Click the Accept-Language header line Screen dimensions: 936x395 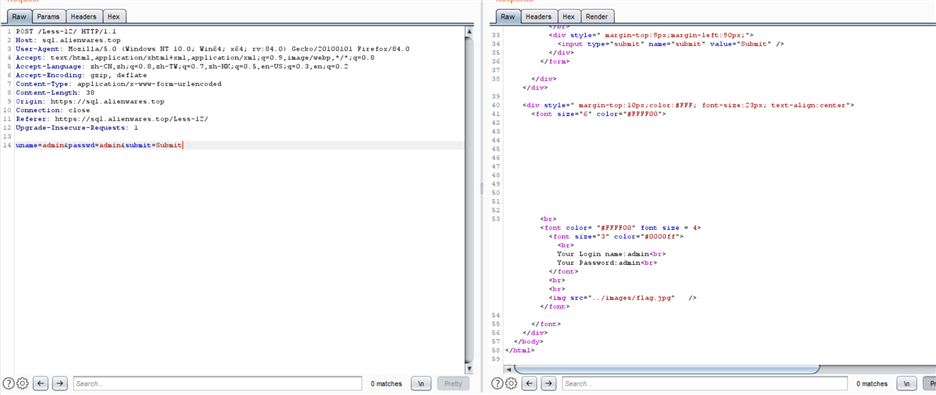point(182,66)
